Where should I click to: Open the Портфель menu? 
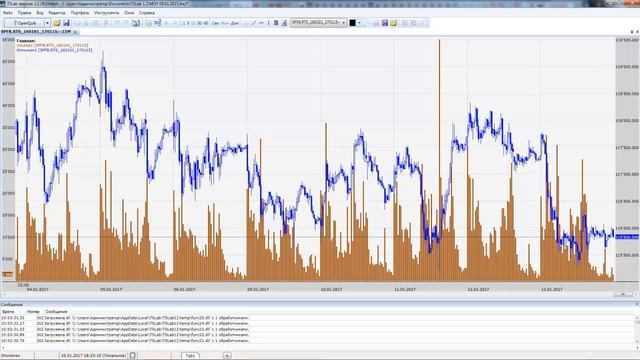[x=80, y=13]
